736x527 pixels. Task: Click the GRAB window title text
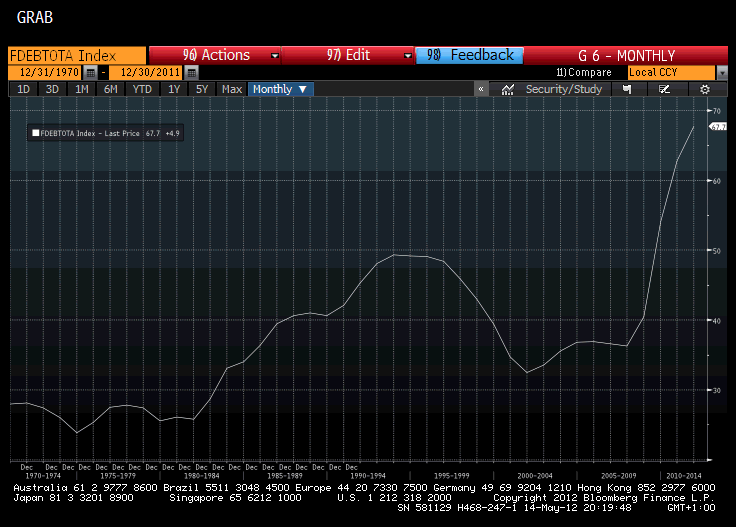point(35,17)
